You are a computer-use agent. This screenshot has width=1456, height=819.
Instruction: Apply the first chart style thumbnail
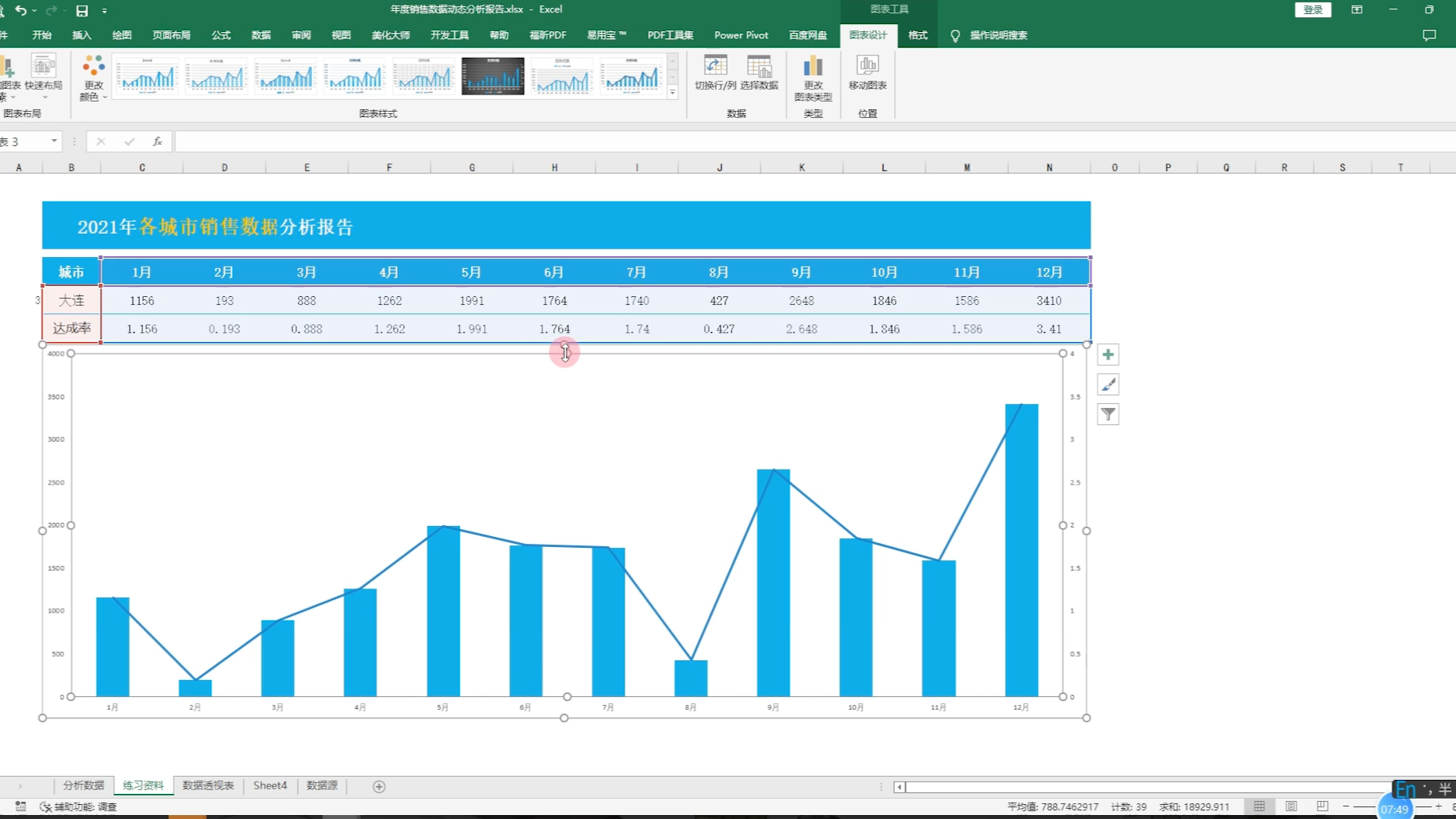point(147,76)
